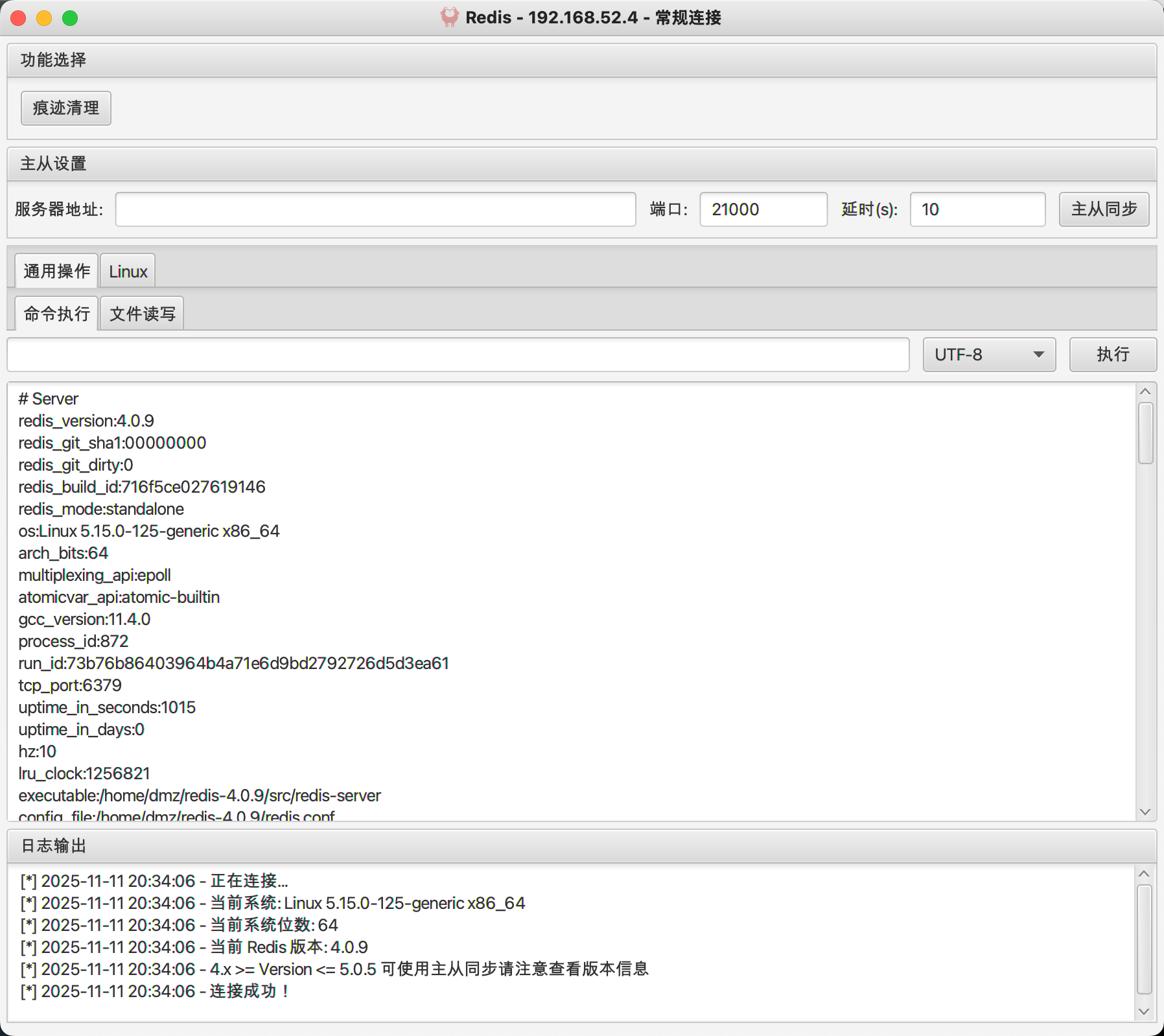This screenshot has width=1164, height=1036.
Task: Click the 服务器地址: label
Action: tap(59, 209)
